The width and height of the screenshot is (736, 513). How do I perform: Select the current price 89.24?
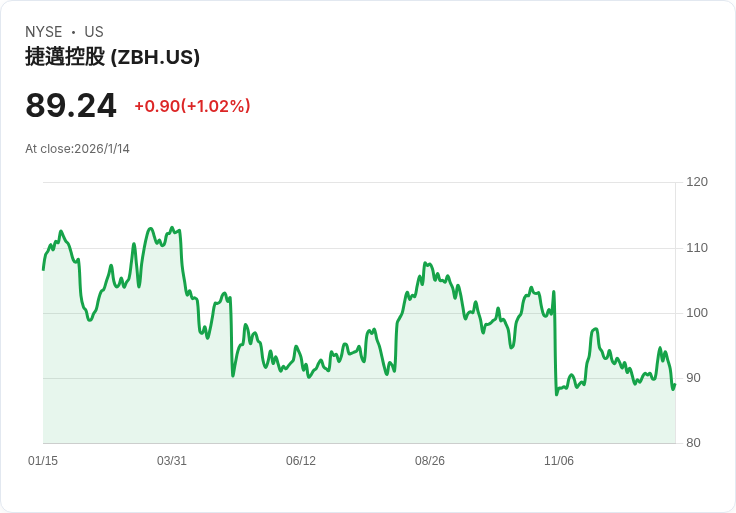tap(71, 105)
